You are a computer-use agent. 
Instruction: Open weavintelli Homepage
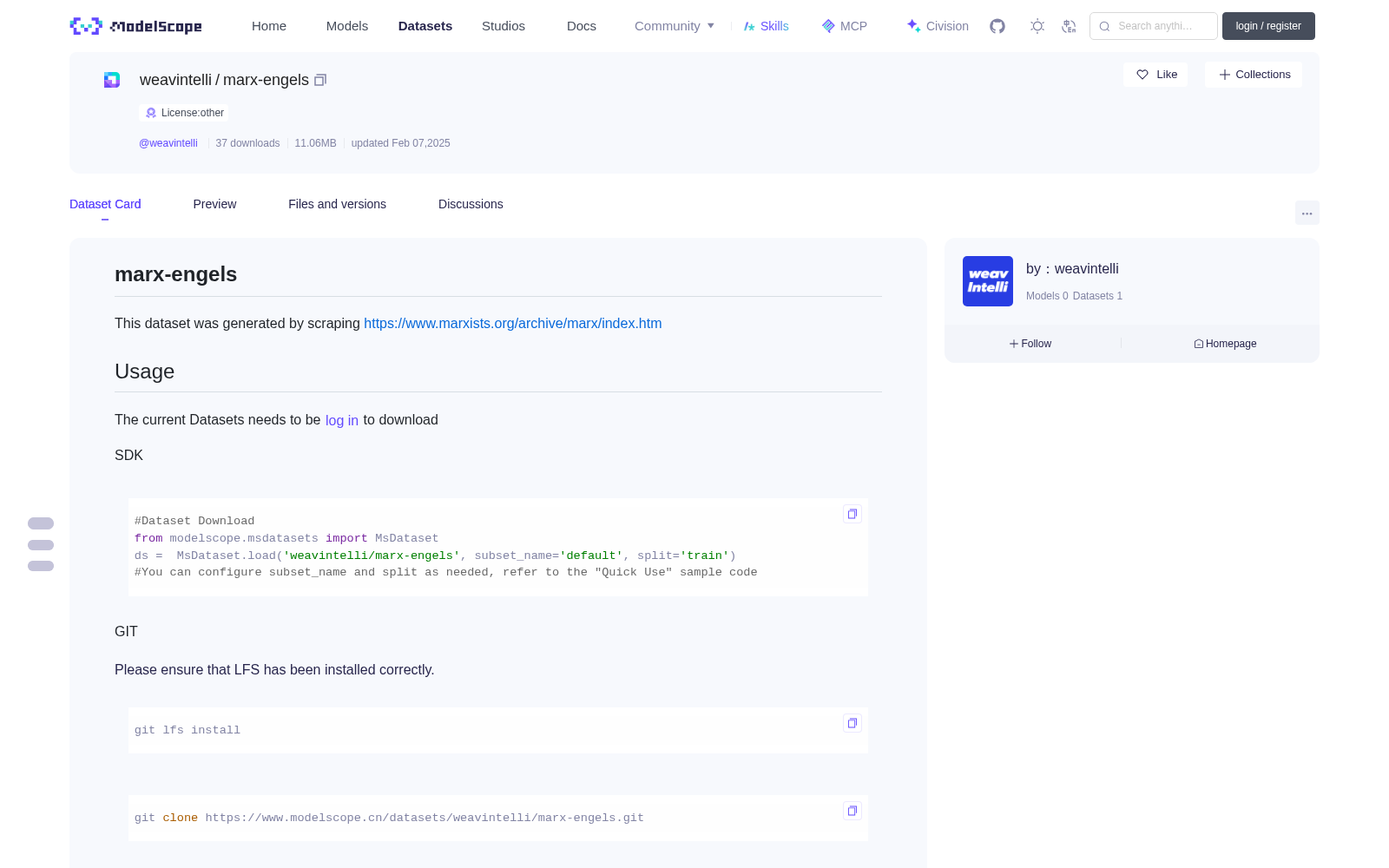(x=1225, y=344)
